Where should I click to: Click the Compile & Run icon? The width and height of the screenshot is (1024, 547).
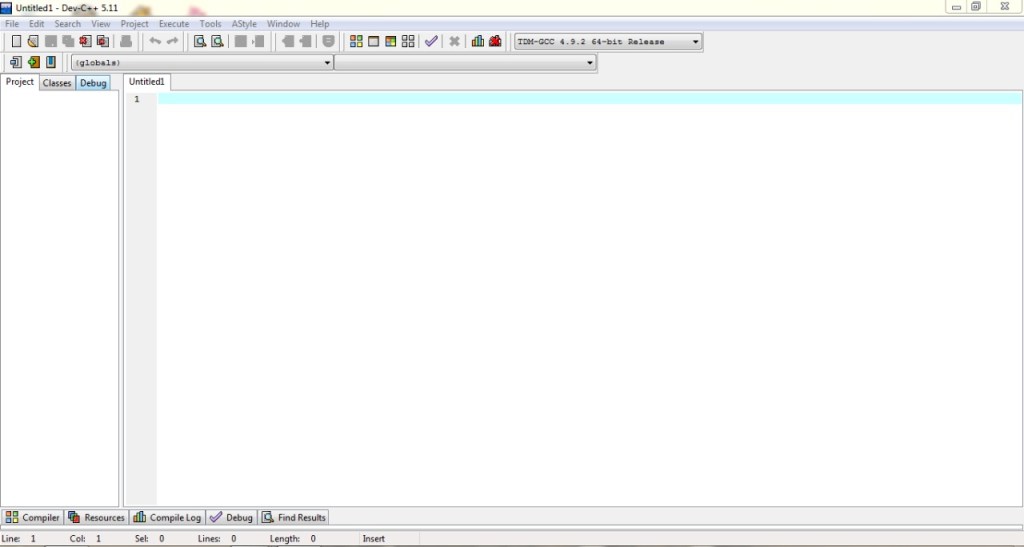391,42
